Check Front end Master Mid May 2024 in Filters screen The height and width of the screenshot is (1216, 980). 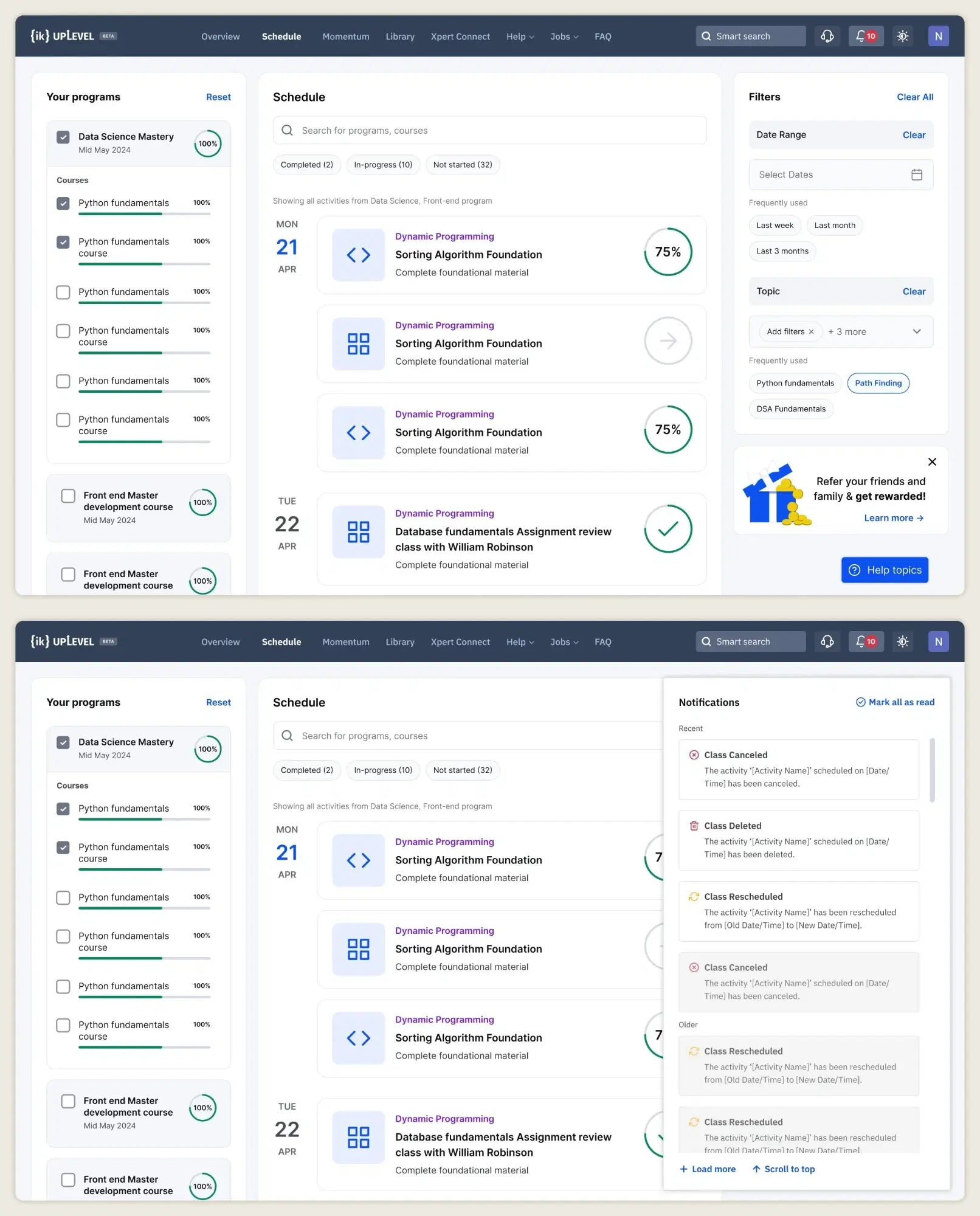point(68,496)
